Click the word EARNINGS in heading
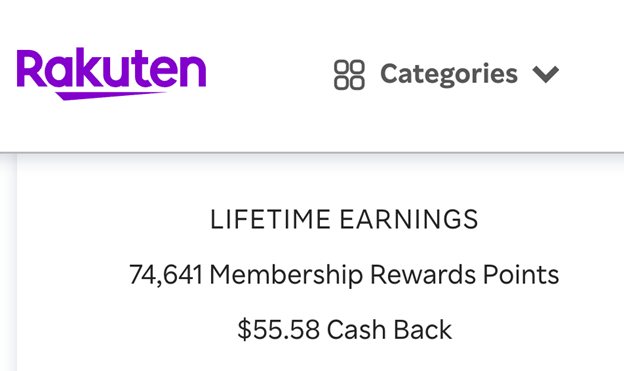Viewport: 624px width, 371px height. (x=409, y=219)
